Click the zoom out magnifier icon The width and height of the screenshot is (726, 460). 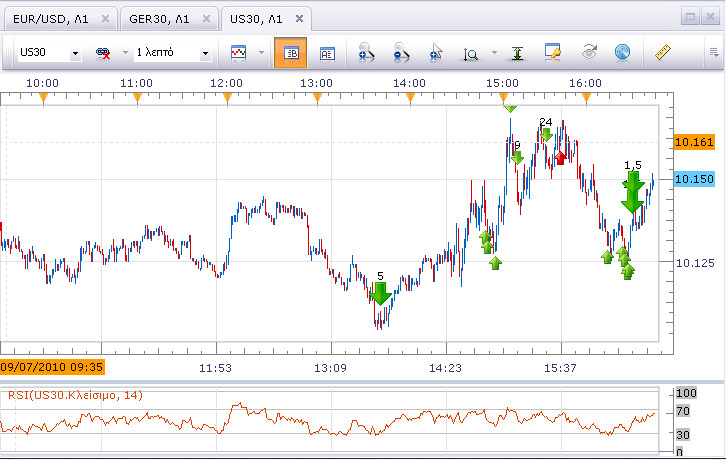(401, 52)
